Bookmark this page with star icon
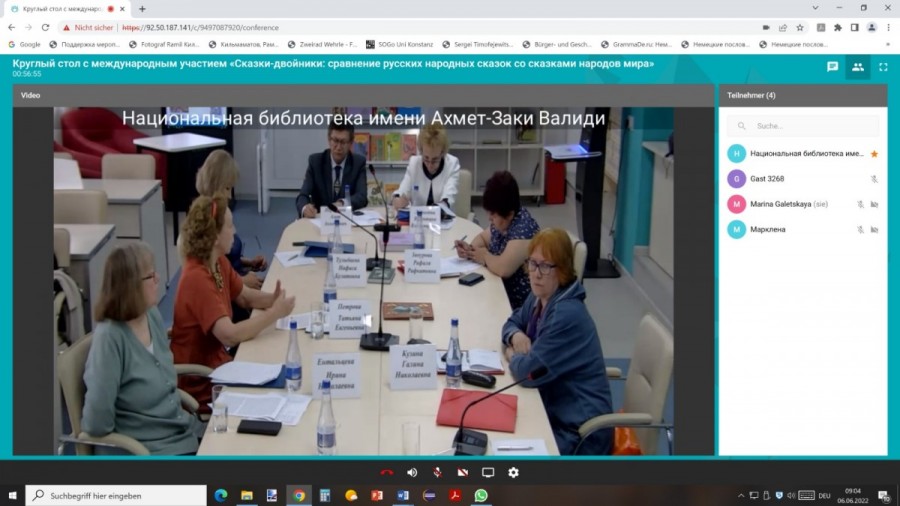Image resolution: width=900 pixels, height=506 pixels. click(799, 28)
